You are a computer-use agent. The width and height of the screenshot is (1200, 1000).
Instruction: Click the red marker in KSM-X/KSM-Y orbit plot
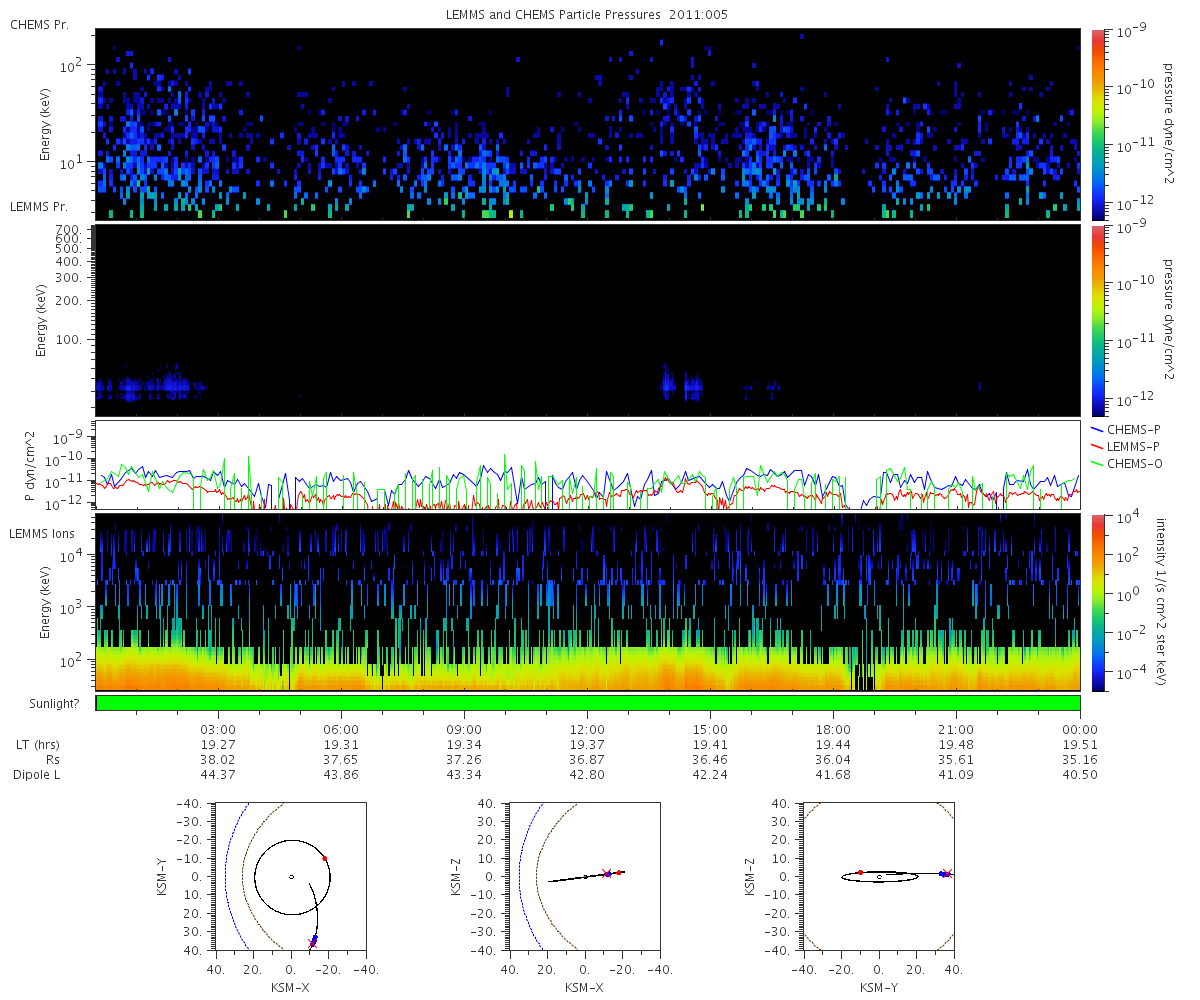[x=325, y=858]
